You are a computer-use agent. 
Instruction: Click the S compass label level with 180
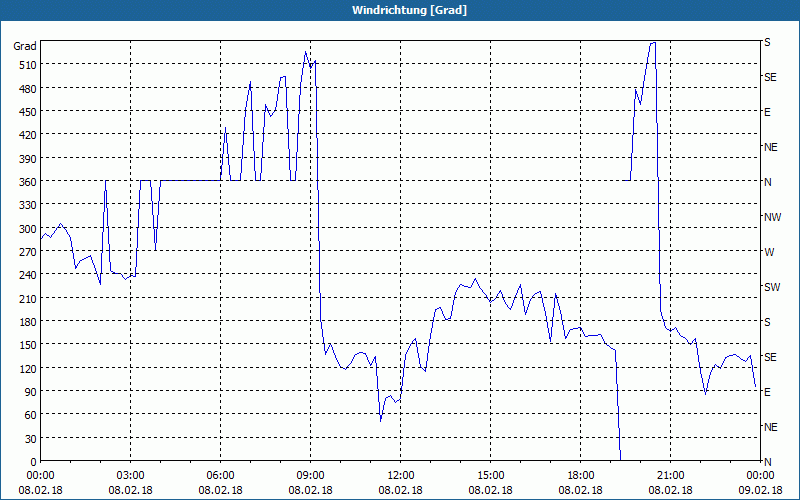(767, 322)
